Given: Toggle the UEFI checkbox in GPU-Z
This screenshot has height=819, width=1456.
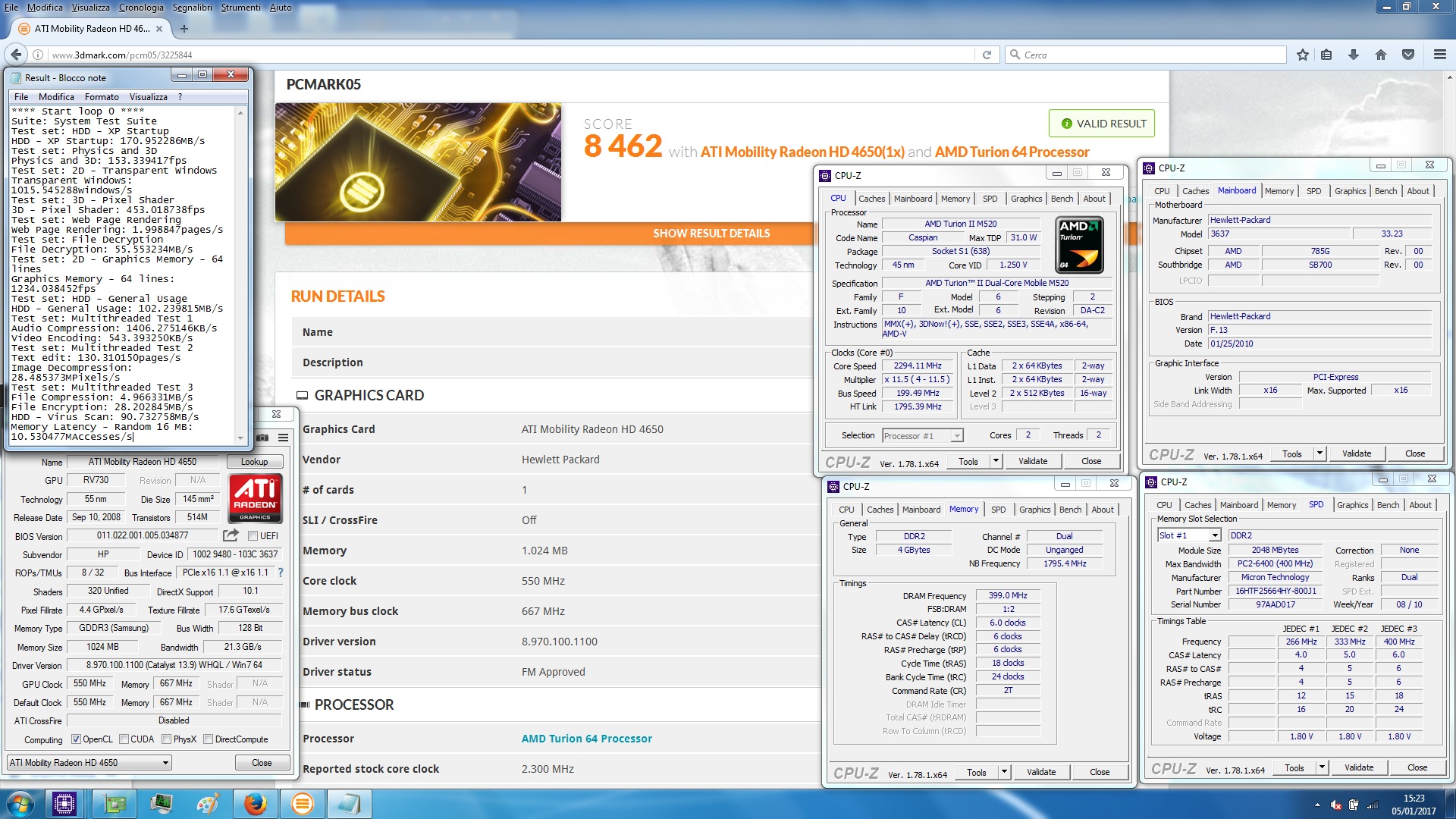Looking at the screenshot, I should (x=253, y=536).
